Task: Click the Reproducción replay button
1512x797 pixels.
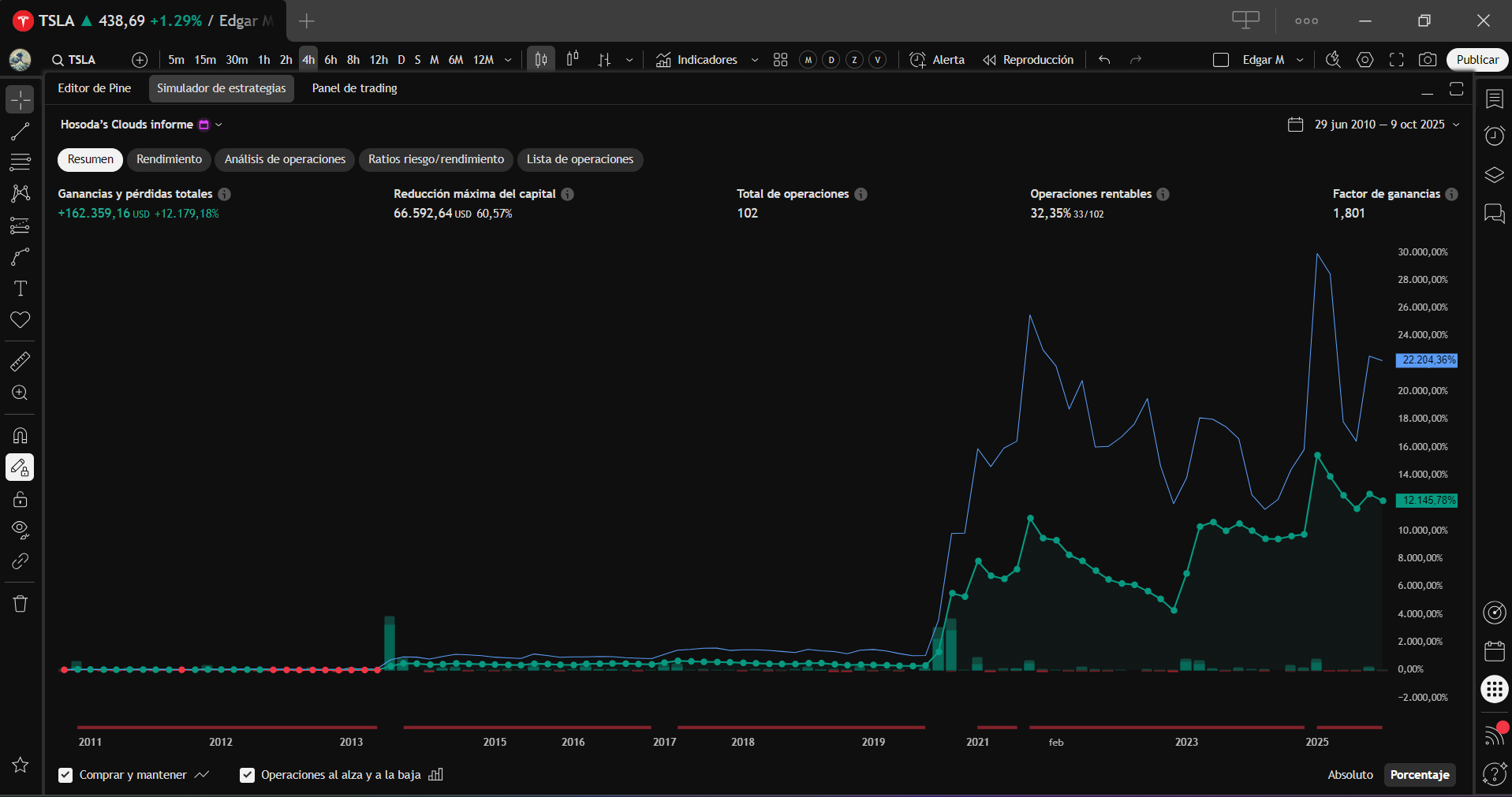Action: point(1029,60)
